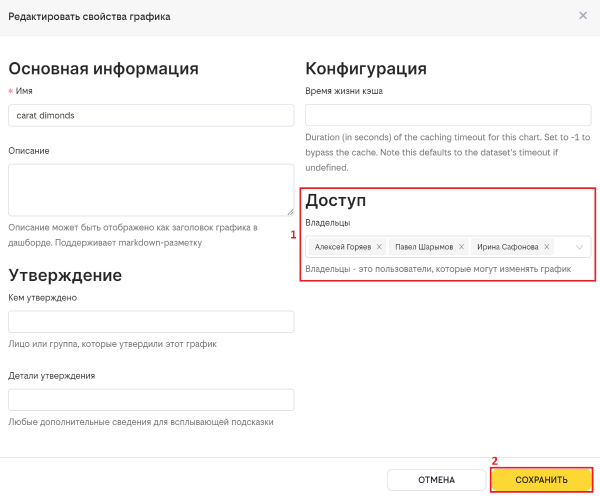Click the Доступ section heading
Screen dimensions: 600x500
point(336,200)
